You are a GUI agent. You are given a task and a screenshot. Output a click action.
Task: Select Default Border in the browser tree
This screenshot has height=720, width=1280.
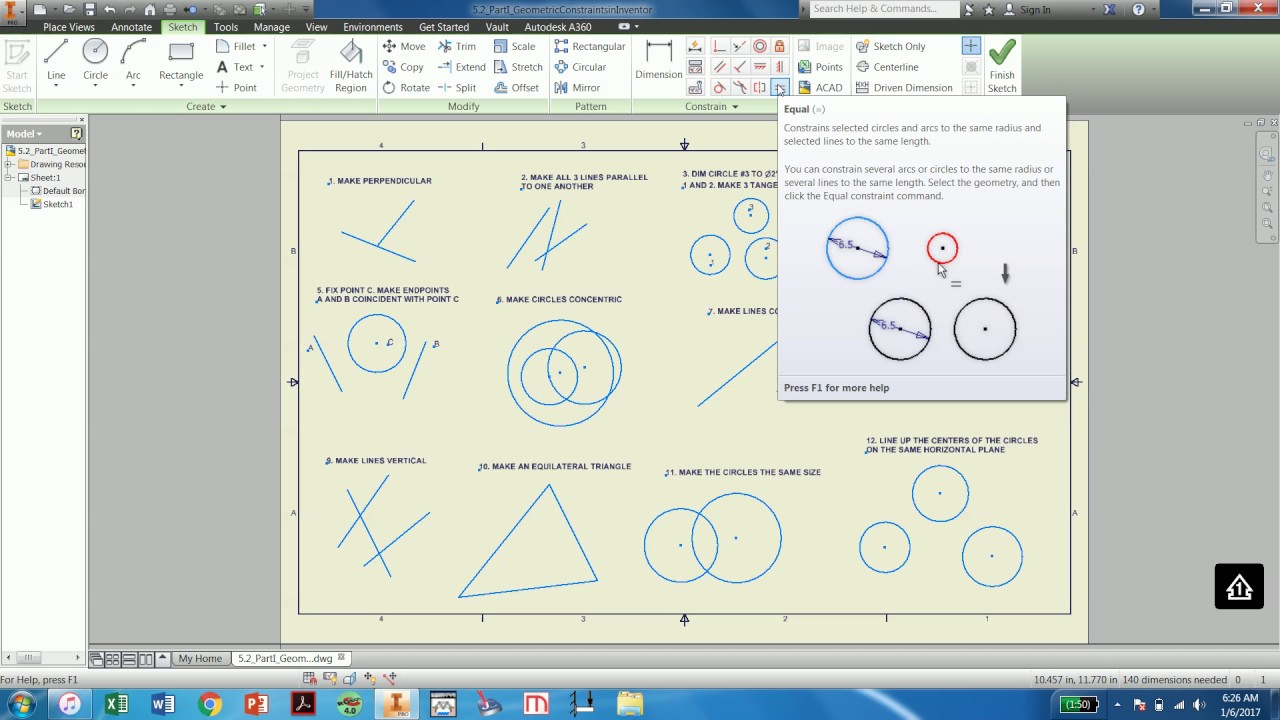coord(58,191)
